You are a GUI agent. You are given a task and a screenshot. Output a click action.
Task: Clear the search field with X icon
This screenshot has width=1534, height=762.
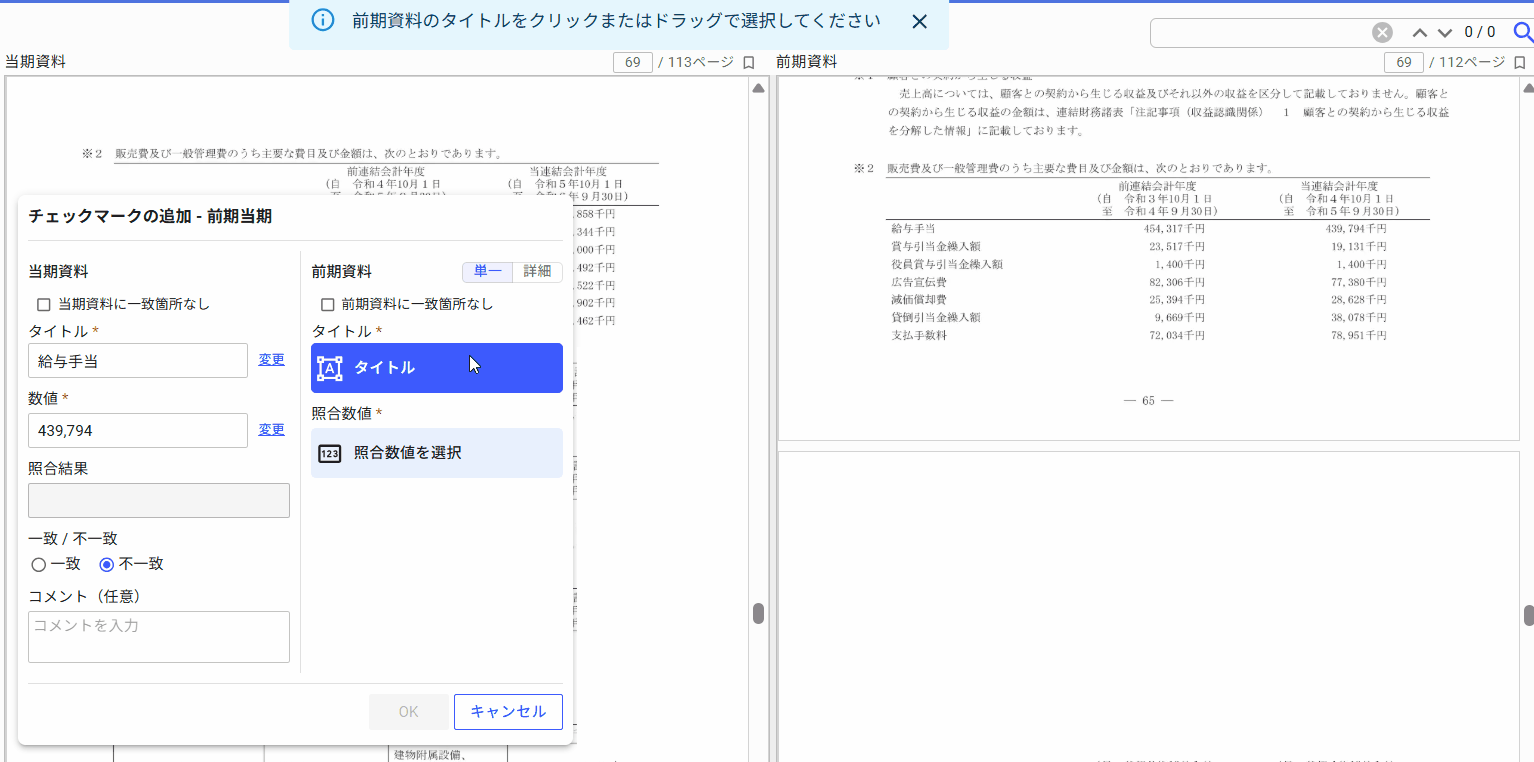pyautogui.click(x=1382, y=33)
